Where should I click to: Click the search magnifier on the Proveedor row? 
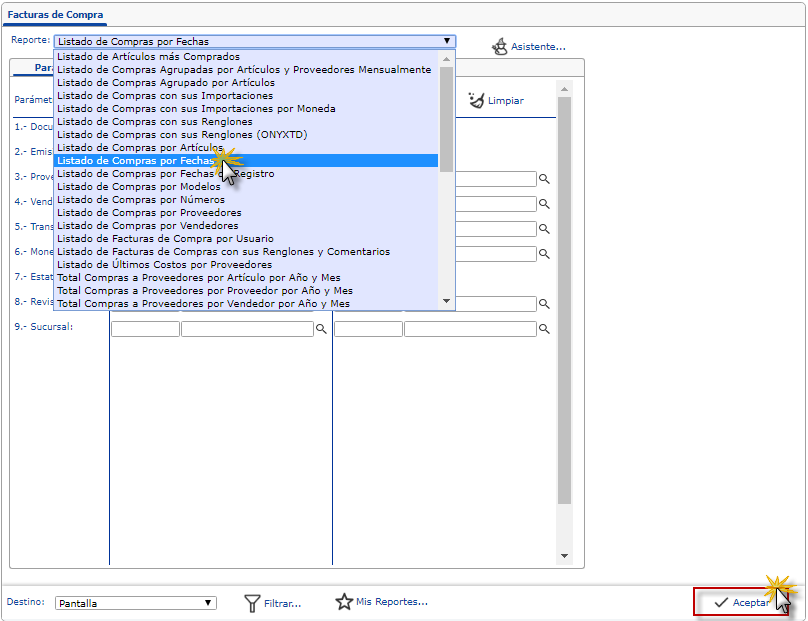tap(544, 179)
